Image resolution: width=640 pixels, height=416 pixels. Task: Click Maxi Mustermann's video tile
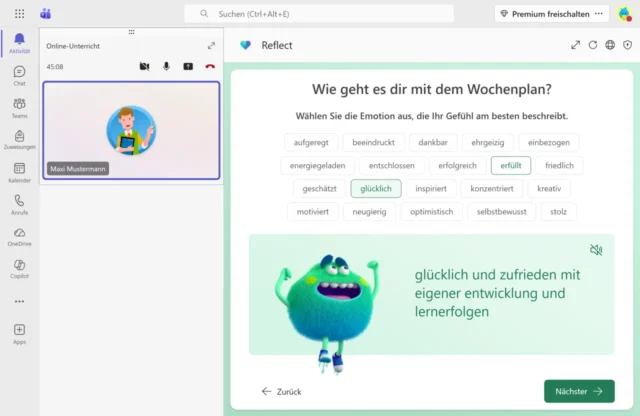tap(131, 130)
